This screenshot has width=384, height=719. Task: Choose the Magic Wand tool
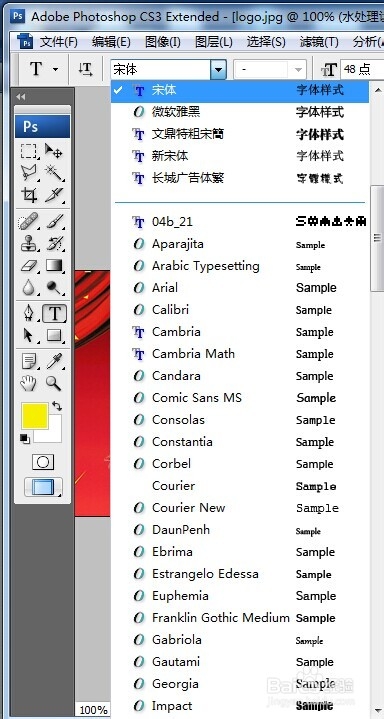pyautogui.click(x=54, y=173)
